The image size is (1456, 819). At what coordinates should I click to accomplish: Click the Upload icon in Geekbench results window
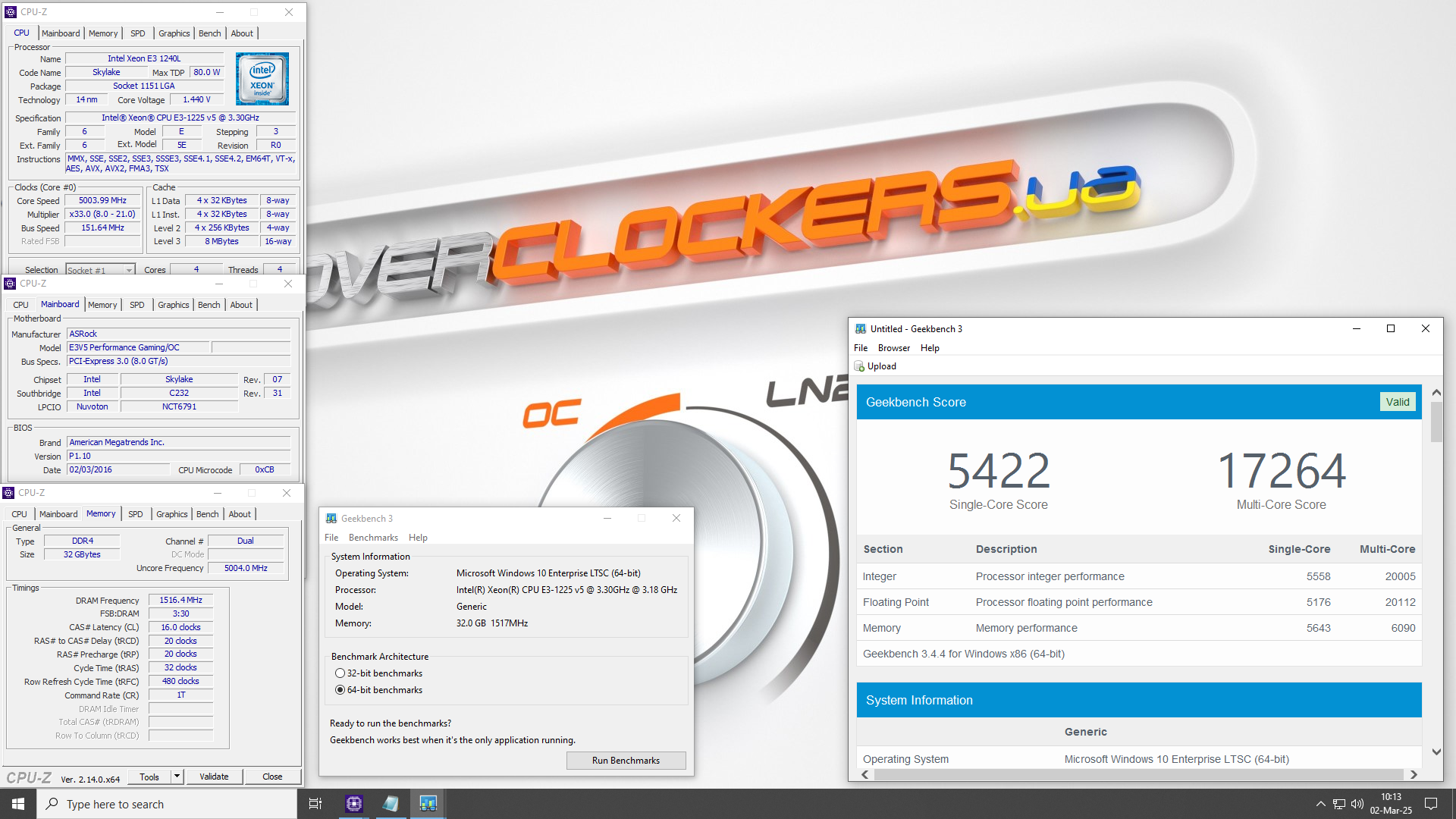(860, 366)
